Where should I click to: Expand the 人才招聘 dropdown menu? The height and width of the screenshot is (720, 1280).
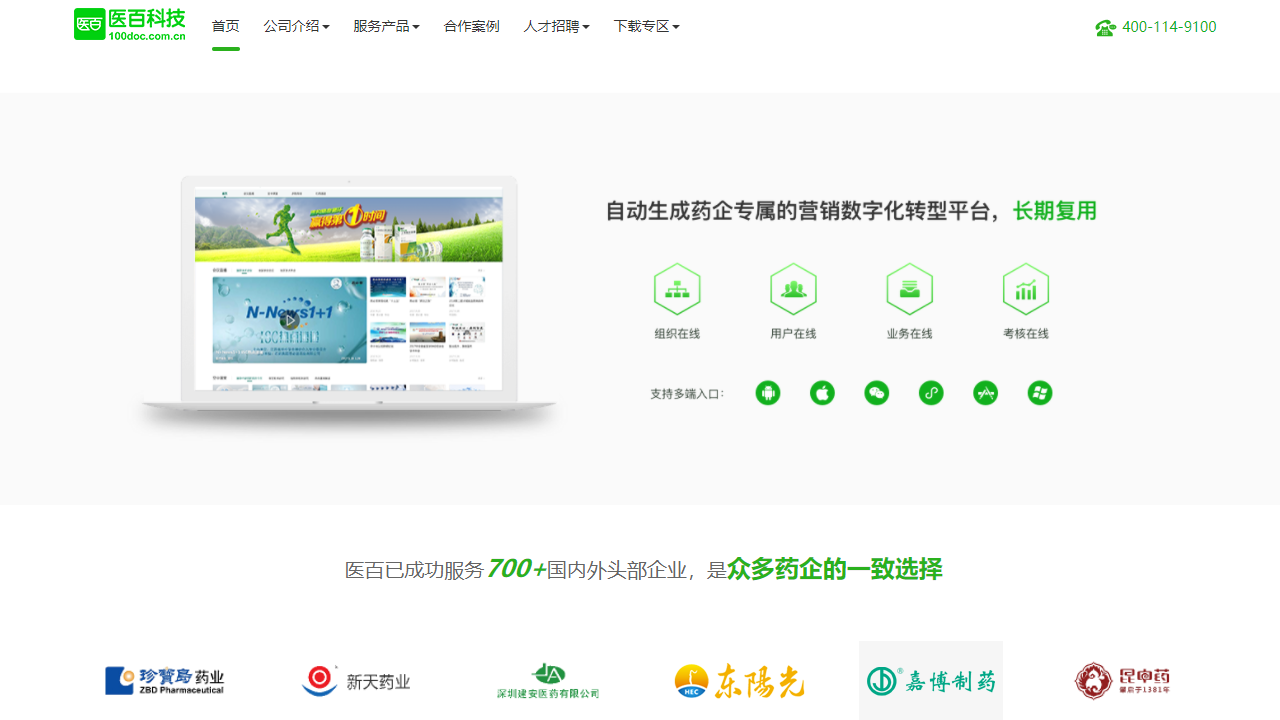(x=556, y=26)
